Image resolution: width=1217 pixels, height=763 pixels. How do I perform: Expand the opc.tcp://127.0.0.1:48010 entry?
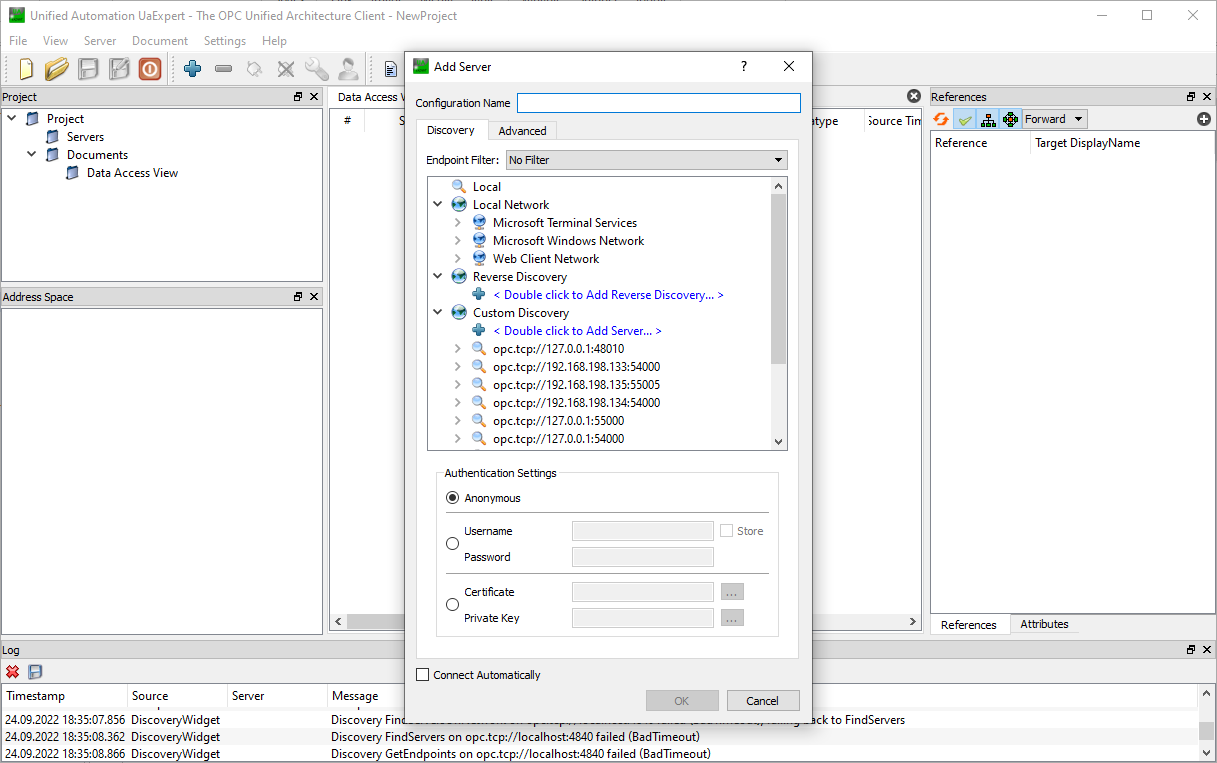(x=458, y=349)
